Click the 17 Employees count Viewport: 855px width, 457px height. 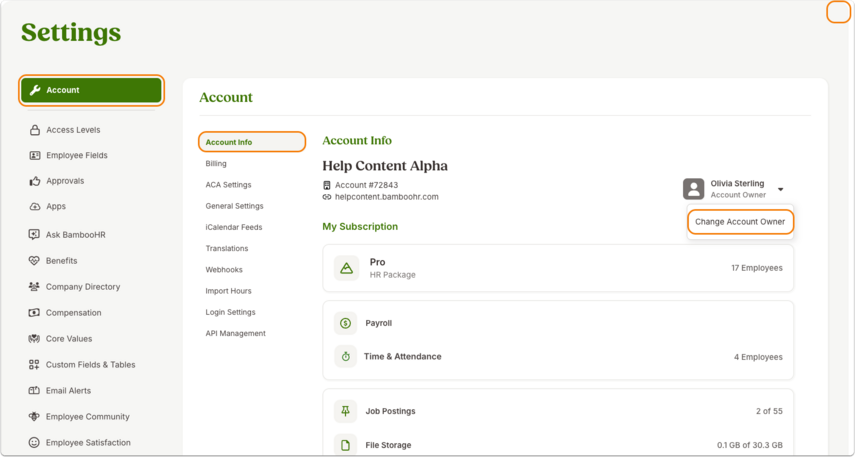coord(757,268)
